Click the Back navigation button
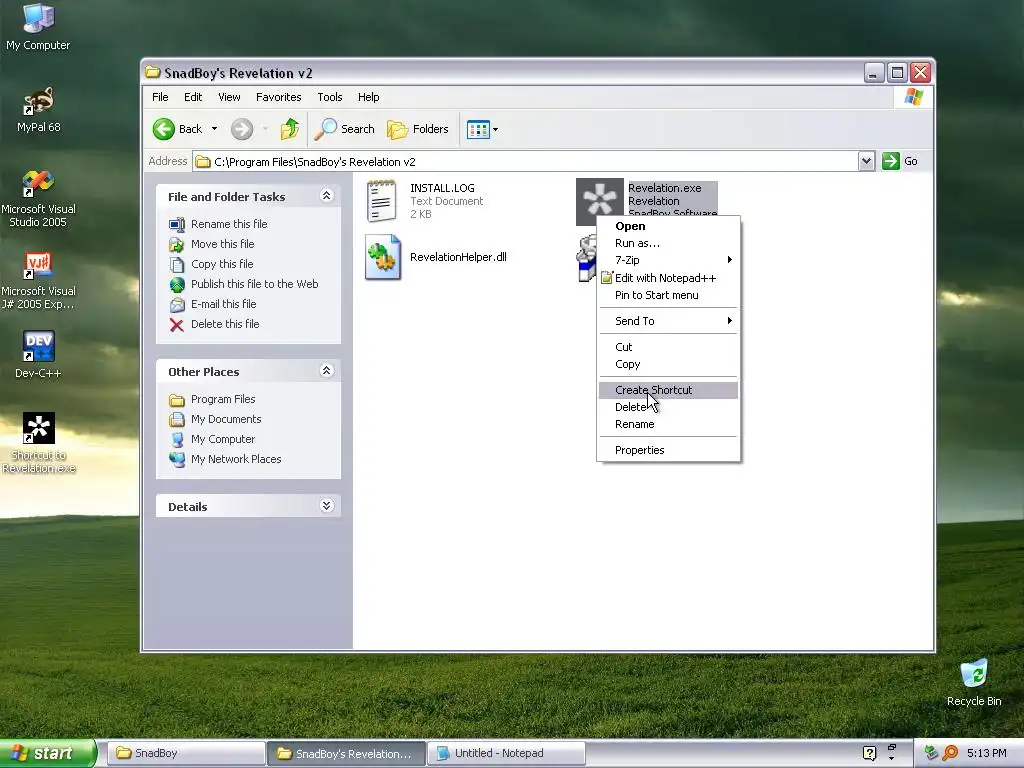1024x768 pixels. [x=179, y=129]
